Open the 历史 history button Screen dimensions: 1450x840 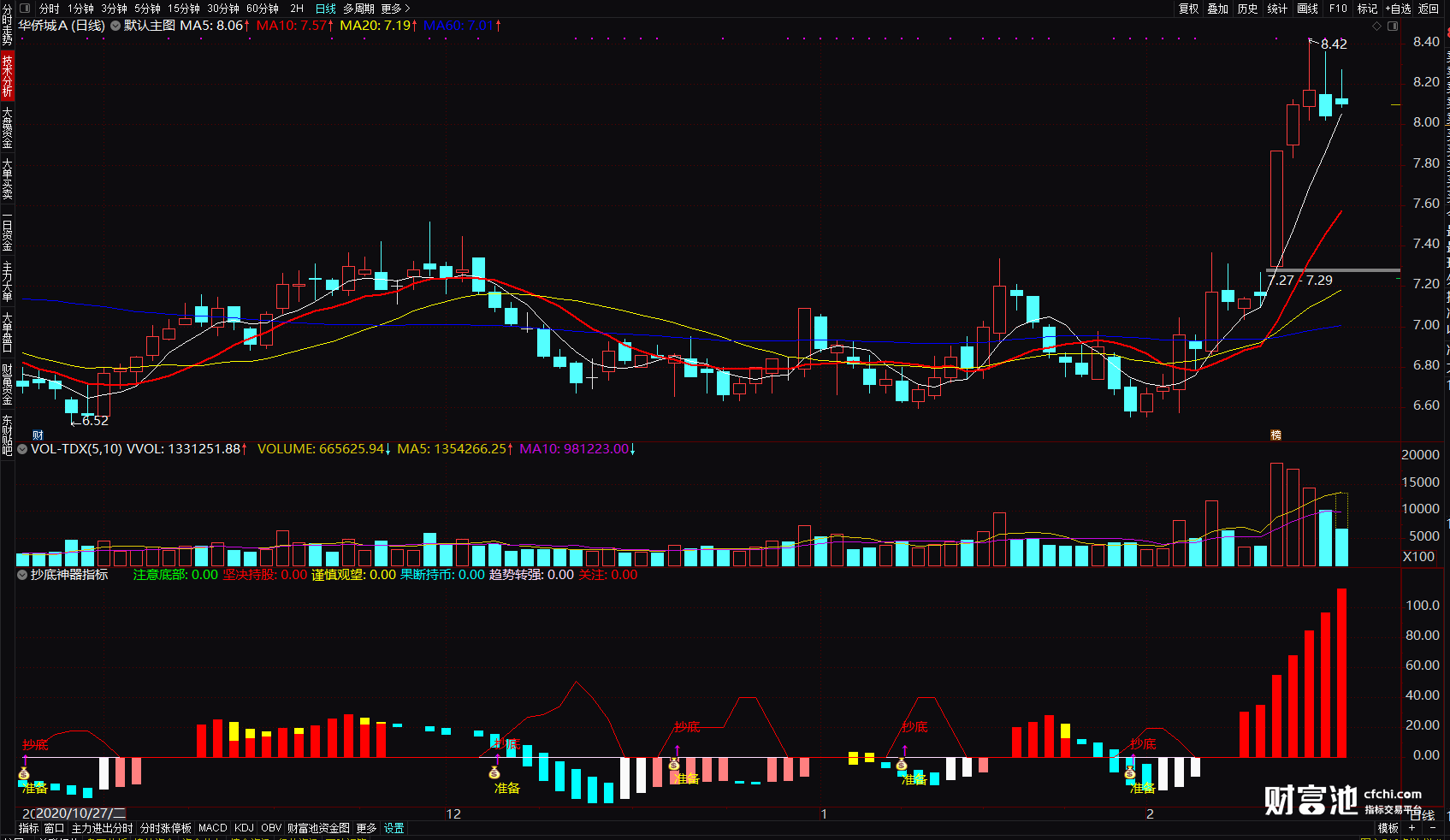(1248, 9)
